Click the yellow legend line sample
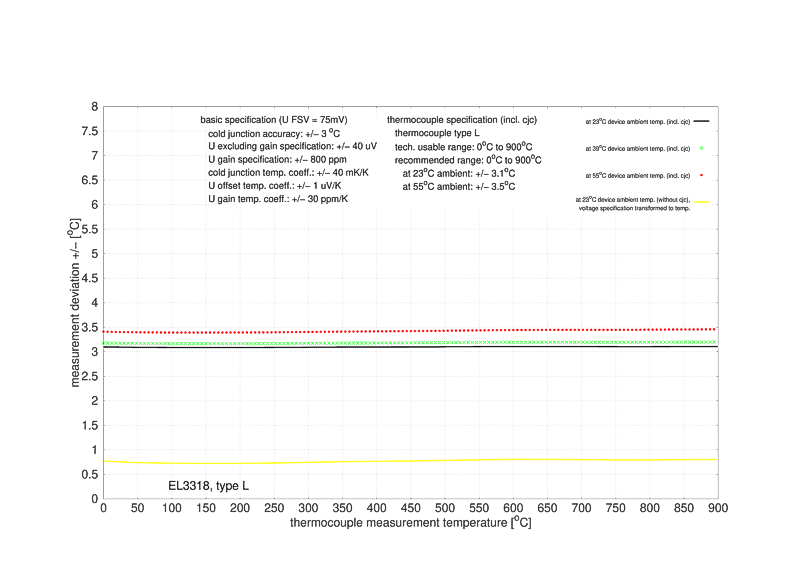The image size is (793, 561). tap(701, 202)
